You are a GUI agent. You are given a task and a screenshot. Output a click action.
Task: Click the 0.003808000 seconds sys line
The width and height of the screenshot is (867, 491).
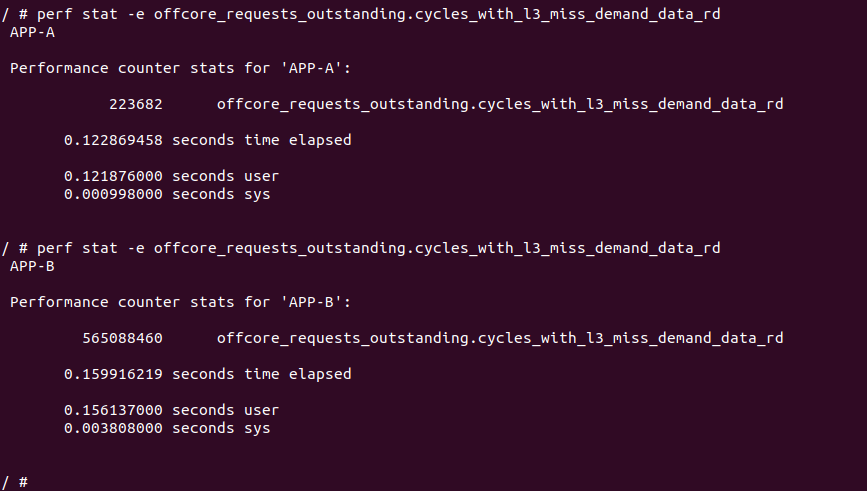[167, 428]
